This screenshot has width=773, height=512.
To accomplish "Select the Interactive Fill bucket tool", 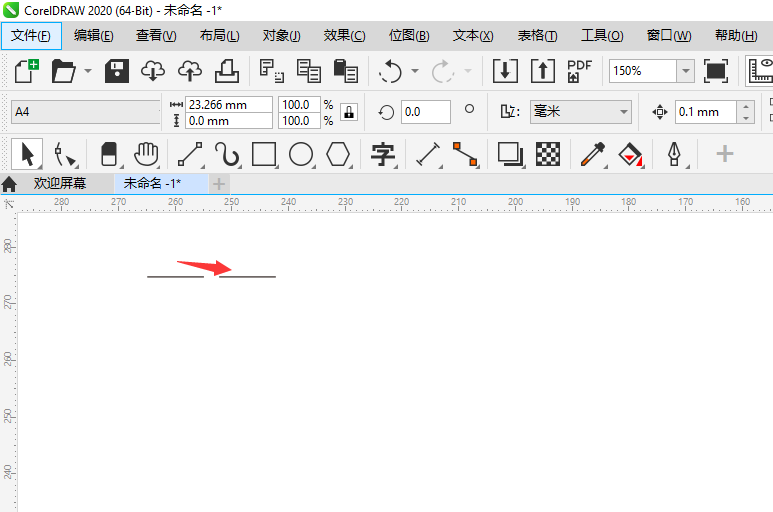I will coord(631,154).
